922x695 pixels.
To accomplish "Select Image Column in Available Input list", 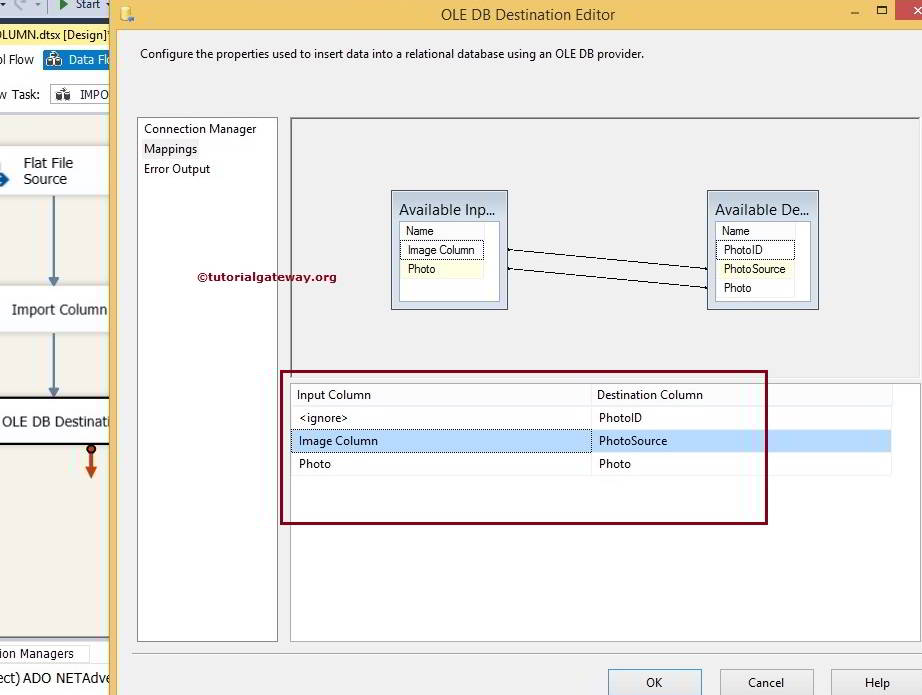I will (x=441, y=250).
